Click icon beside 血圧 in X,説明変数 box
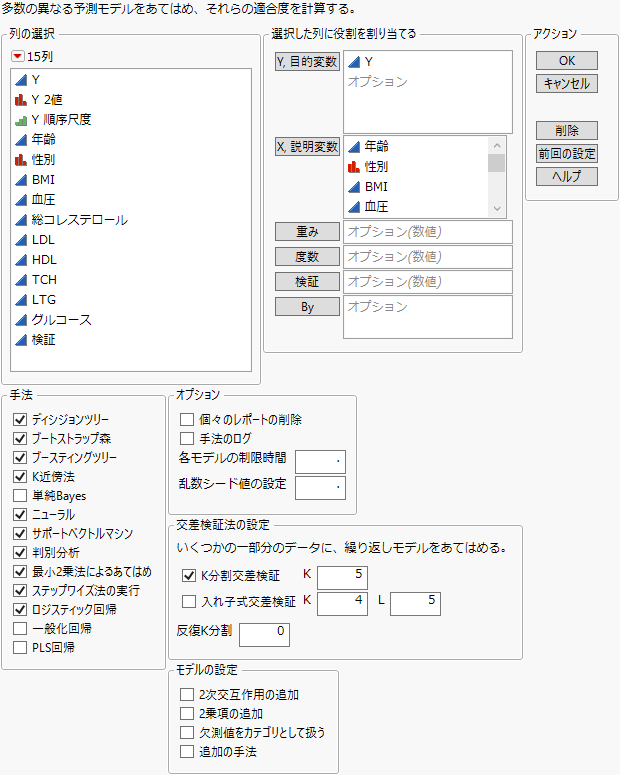620x775 pixels. (x=354, y=207)
